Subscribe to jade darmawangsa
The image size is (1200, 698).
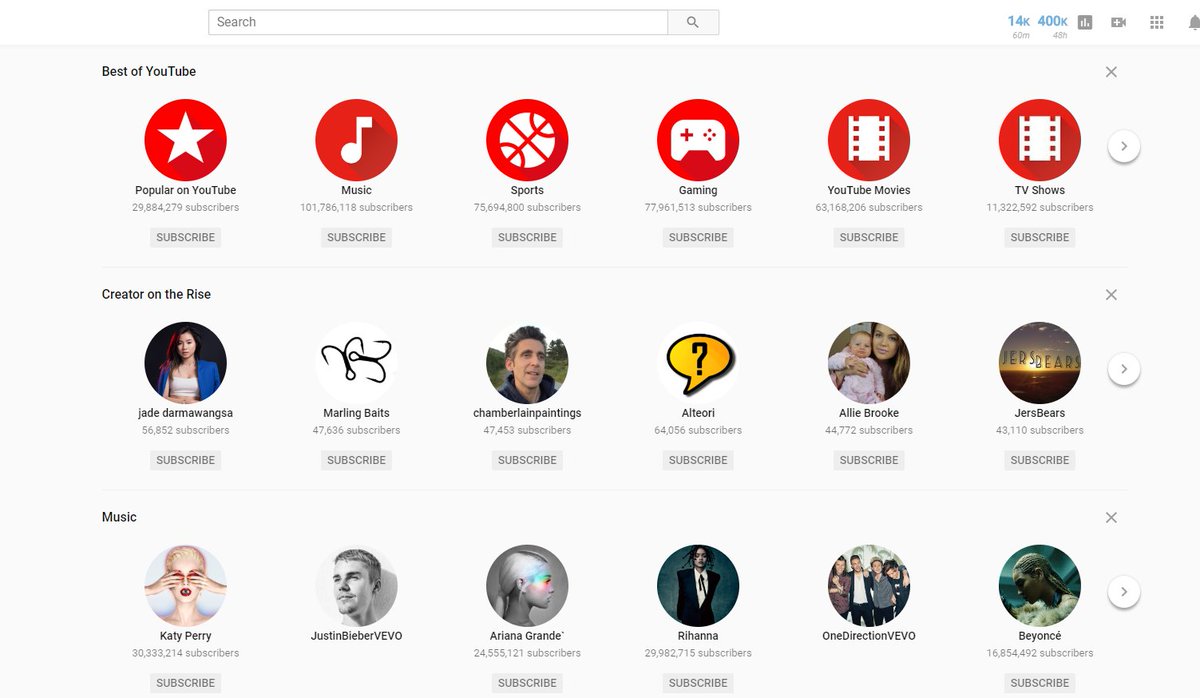(185, 460)
